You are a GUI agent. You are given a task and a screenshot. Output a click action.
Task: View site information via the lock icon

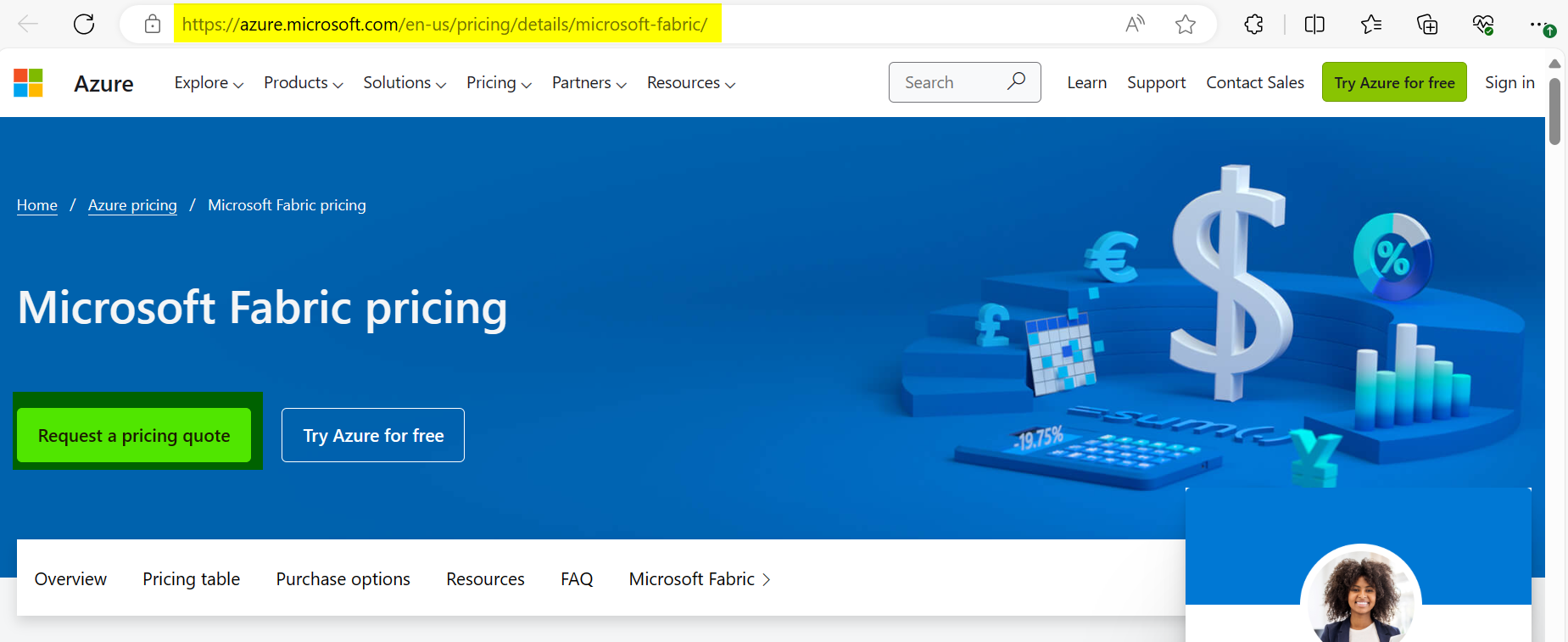(153, 24)
